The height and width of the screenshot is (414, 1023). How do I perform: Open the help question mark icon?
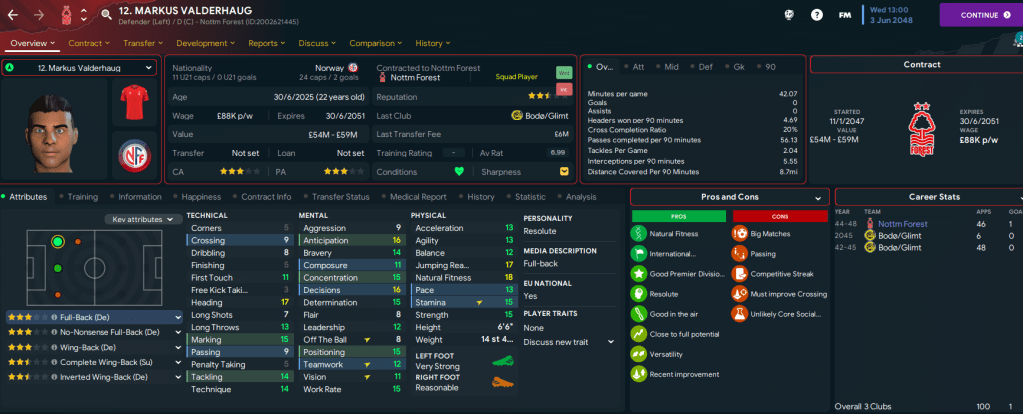(x=817, y=15)
